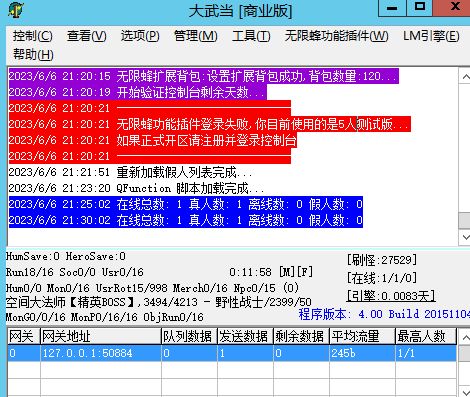
Task: Click gateway table scrollbar up arrow
Action: point(465,337)
